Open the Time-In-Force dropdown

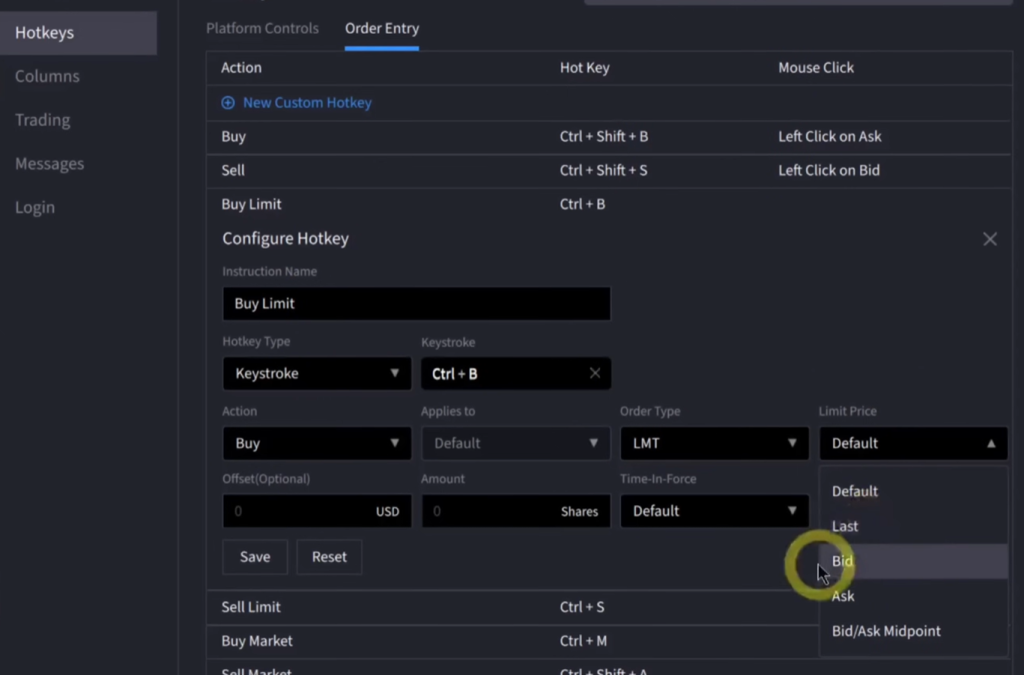pyautogui.click(x=714, y=511)
